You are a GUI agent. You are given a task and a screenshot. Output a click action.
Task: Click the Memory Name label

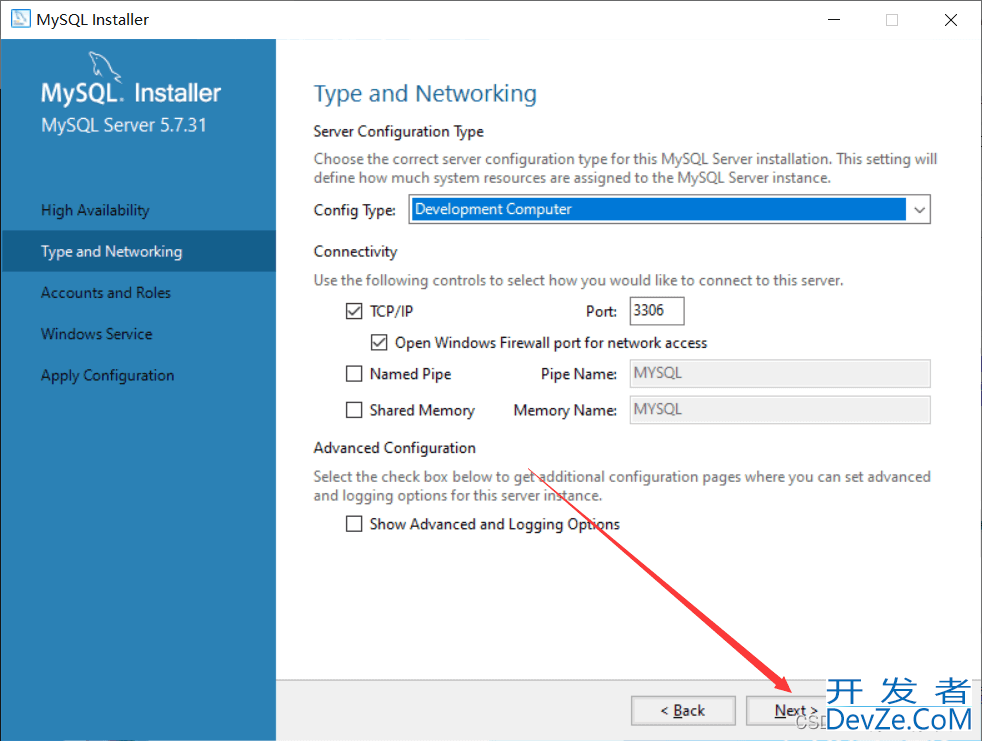[x=565, y=410]
